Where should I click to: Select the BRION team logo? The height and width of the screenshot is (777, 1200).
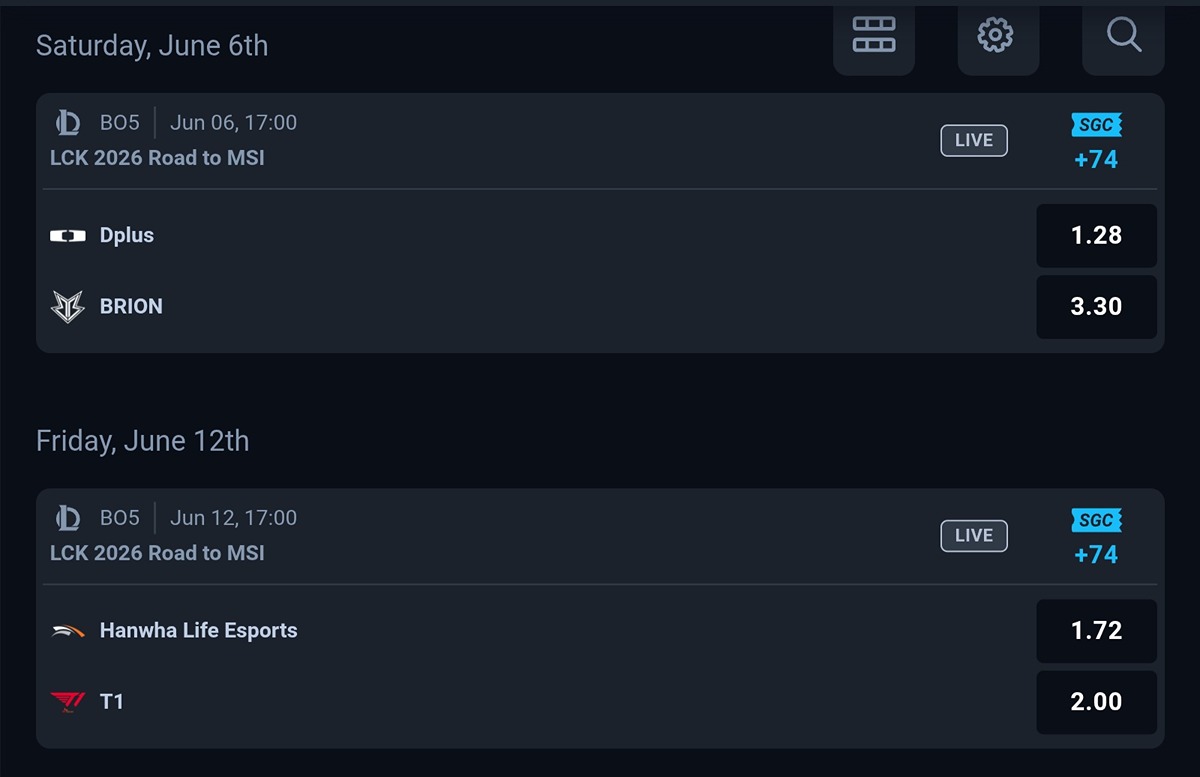67,306
